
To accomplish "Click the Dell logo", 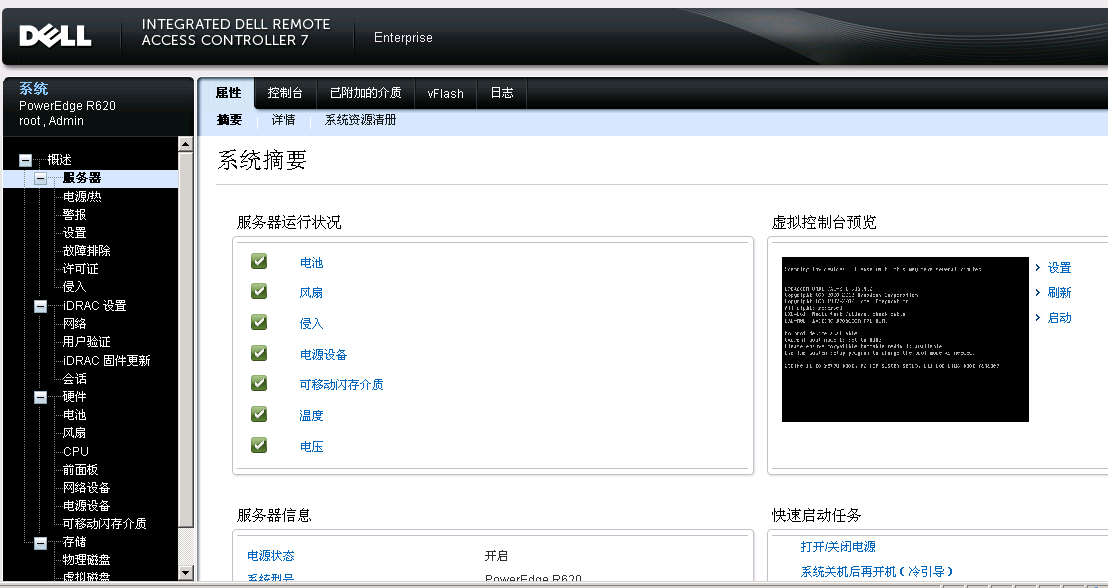I will (55, 35).
